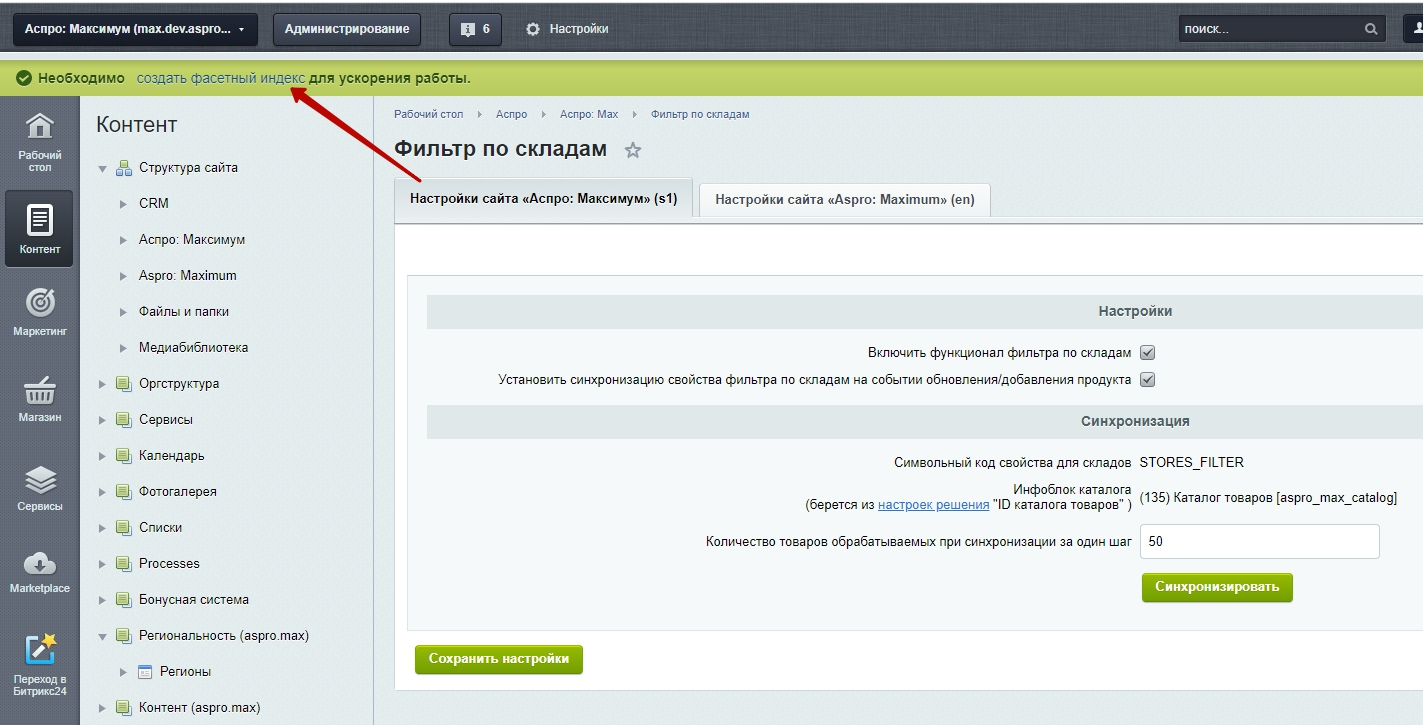The height and width of the screenshot is (725, 1423).
Task: Open the Контент sidebar section
Action: pos(39,229)
